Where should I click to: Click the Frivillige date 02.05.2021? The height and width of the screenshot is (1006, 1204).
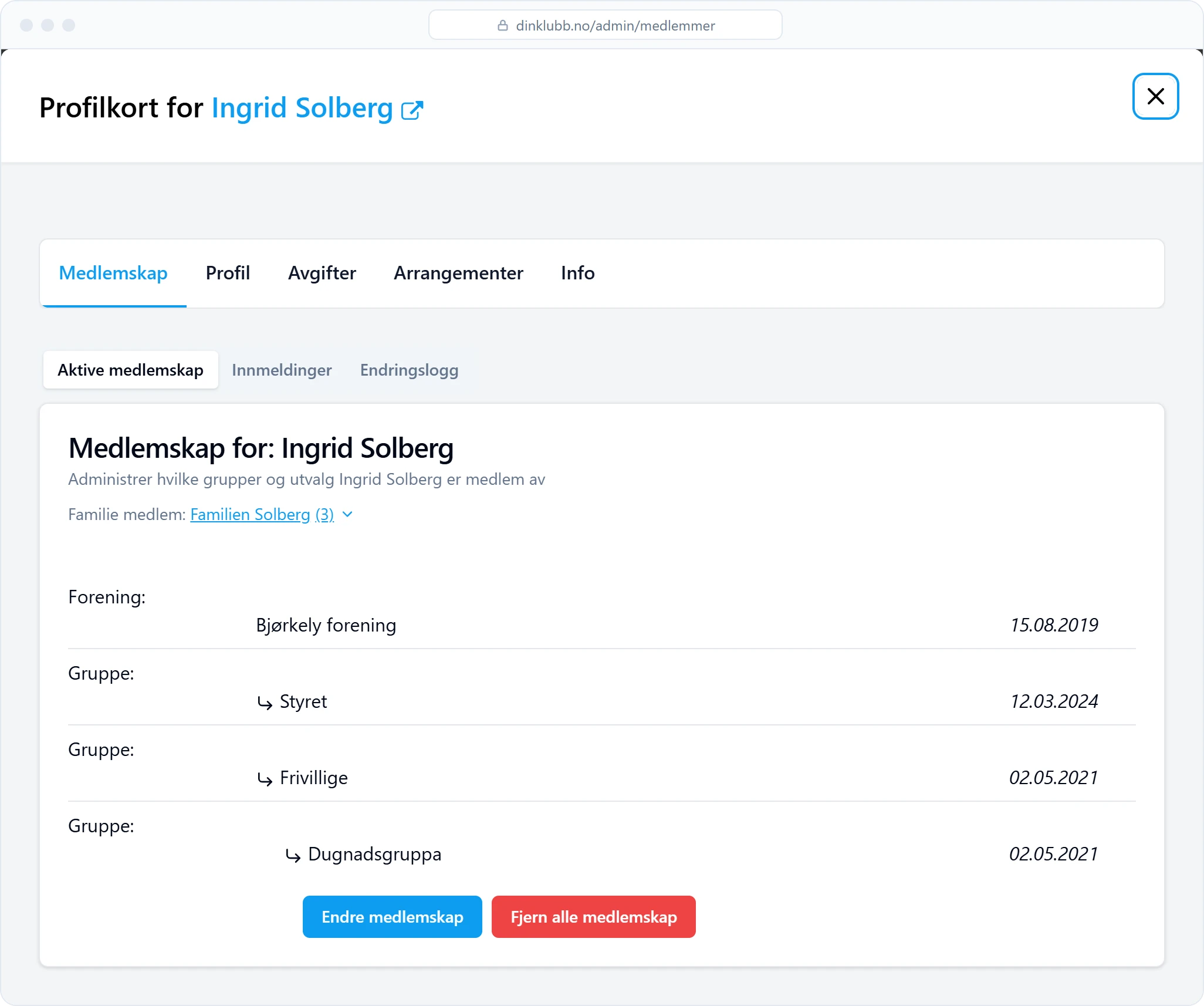[x=1053, y=778]
